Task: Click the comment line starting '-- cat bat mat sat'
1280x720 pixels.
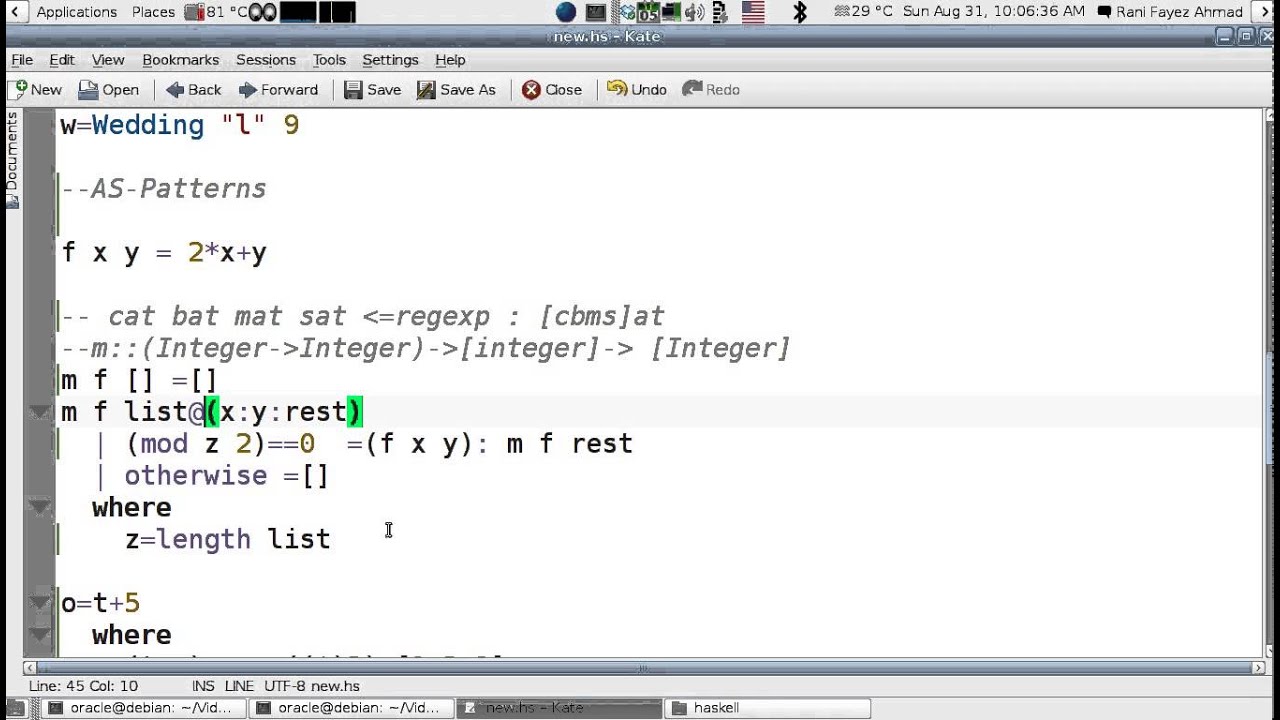Action: [x=363, y=317]
